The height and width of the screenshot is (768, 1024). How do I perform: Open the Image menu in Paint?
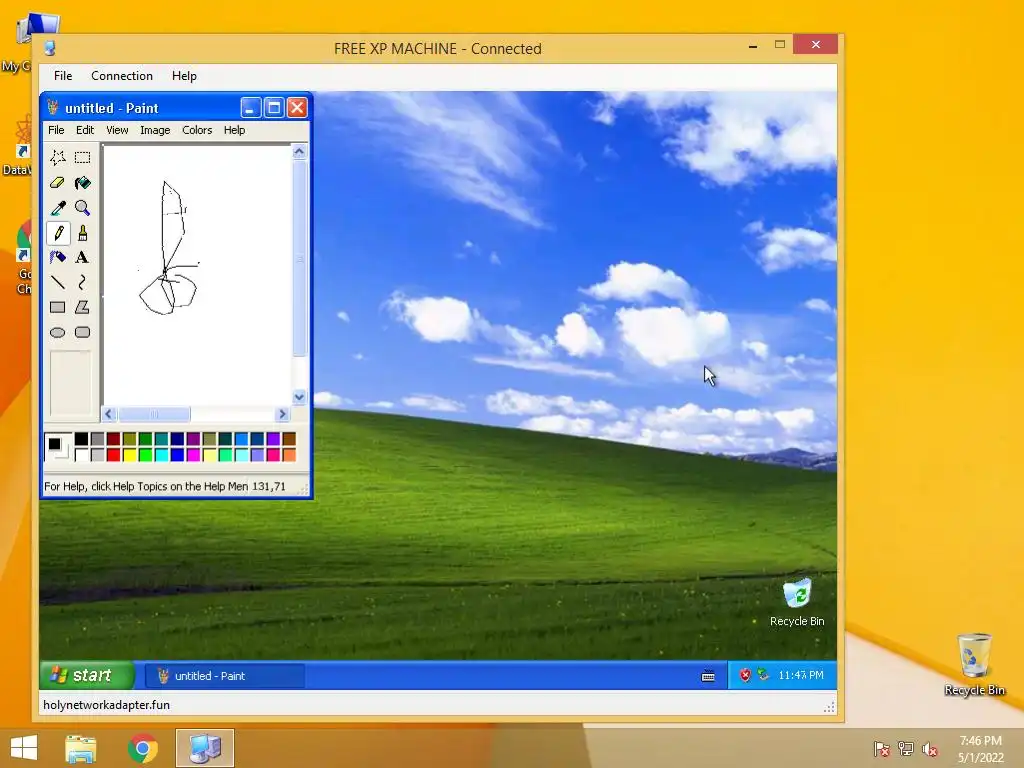155,130
